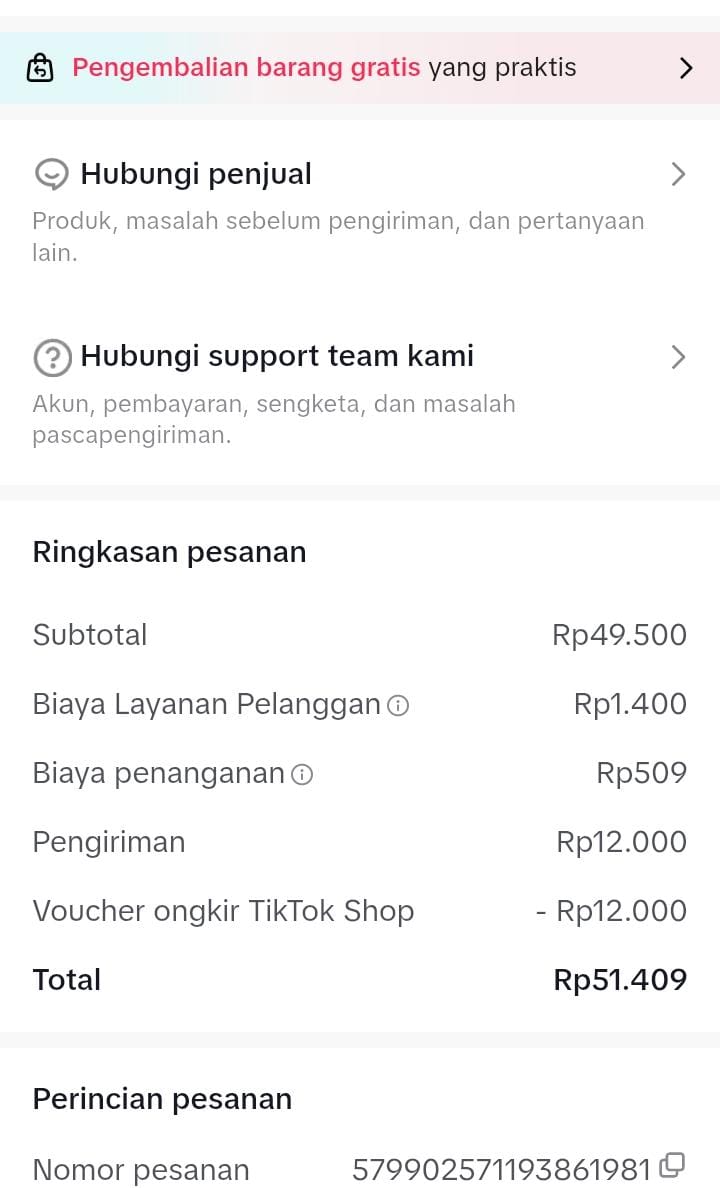The height and width of the screenshot is (1188, 720).
Task: Tap the Perincian pesanan heading
Action: 162,1099
